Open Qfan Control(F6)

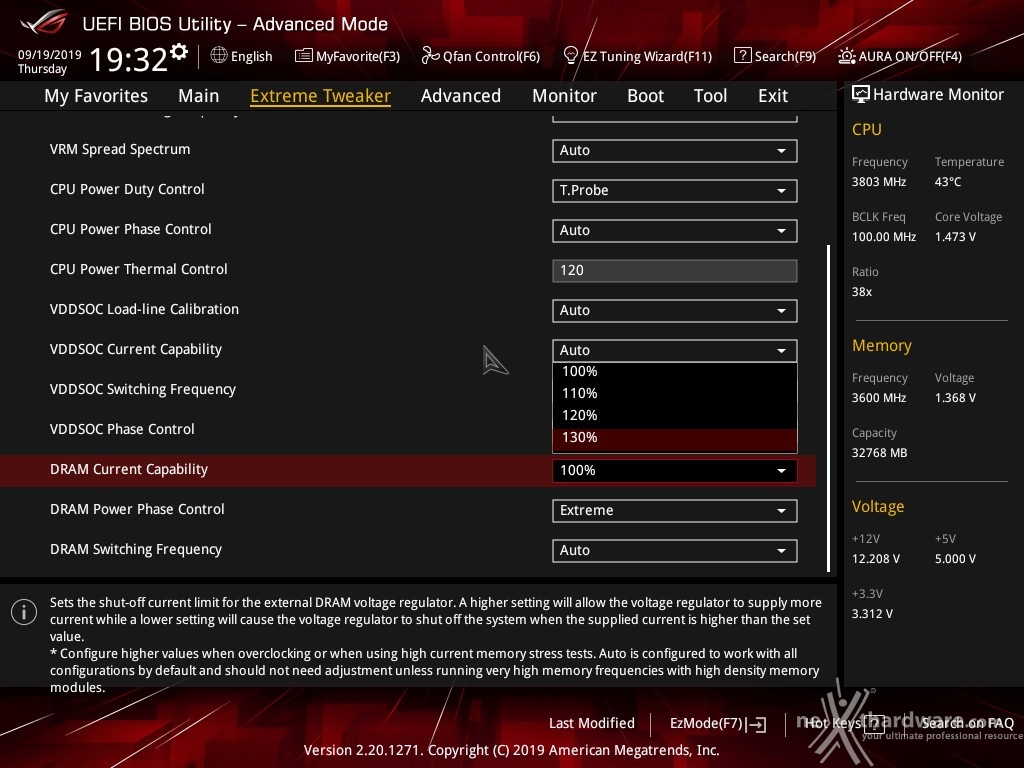pos(491,56)
